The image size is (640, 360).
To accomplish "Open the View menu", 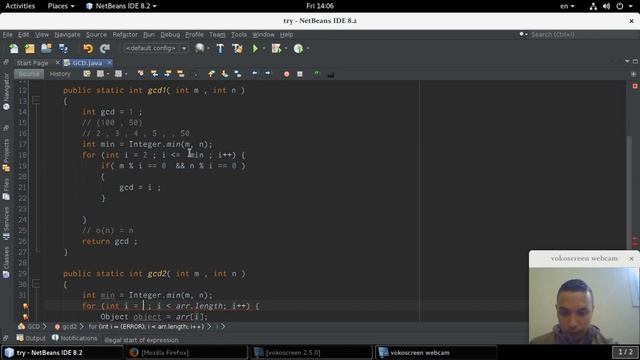I will [42, 35].
